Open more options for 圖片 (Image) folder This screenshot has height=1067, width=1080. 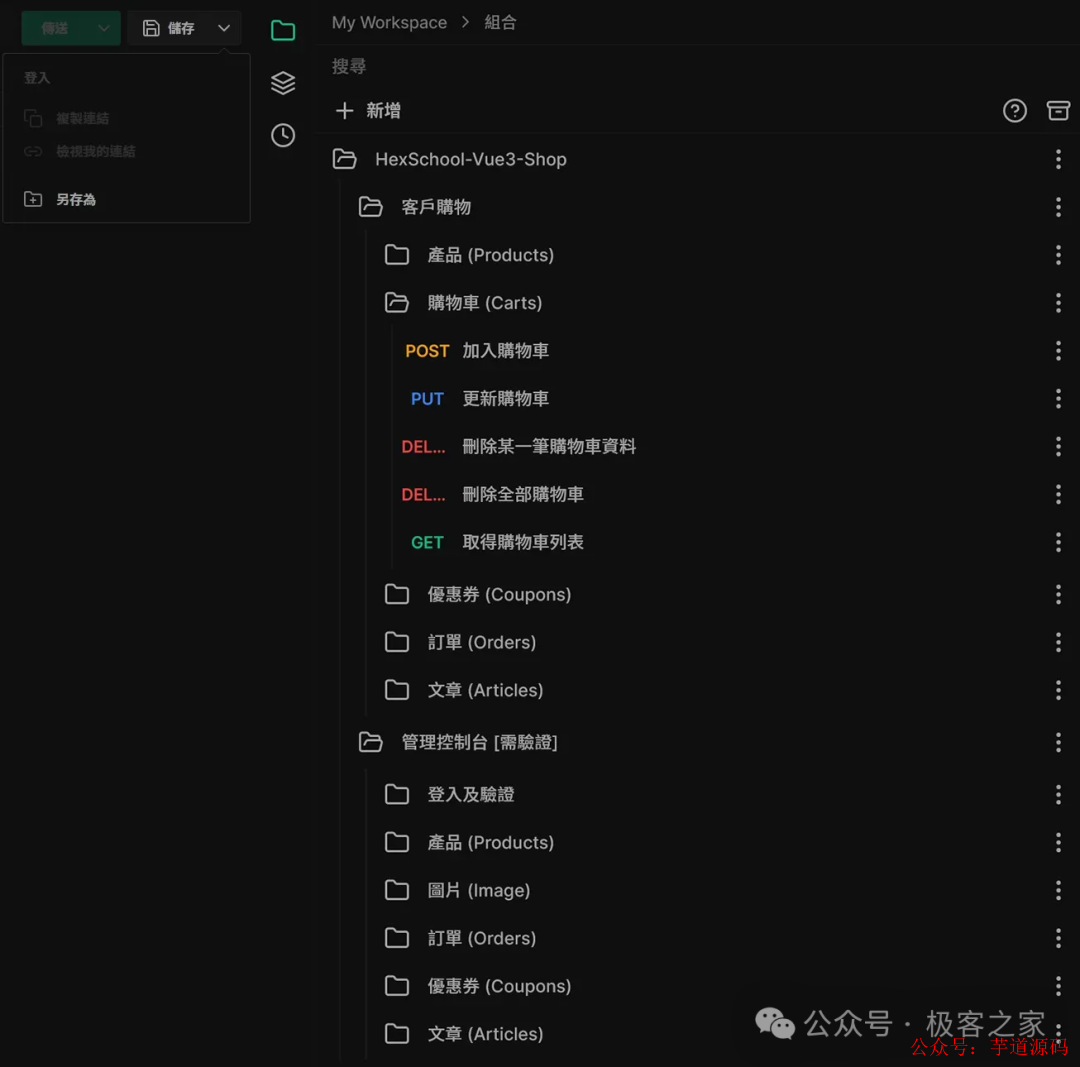1058,890
